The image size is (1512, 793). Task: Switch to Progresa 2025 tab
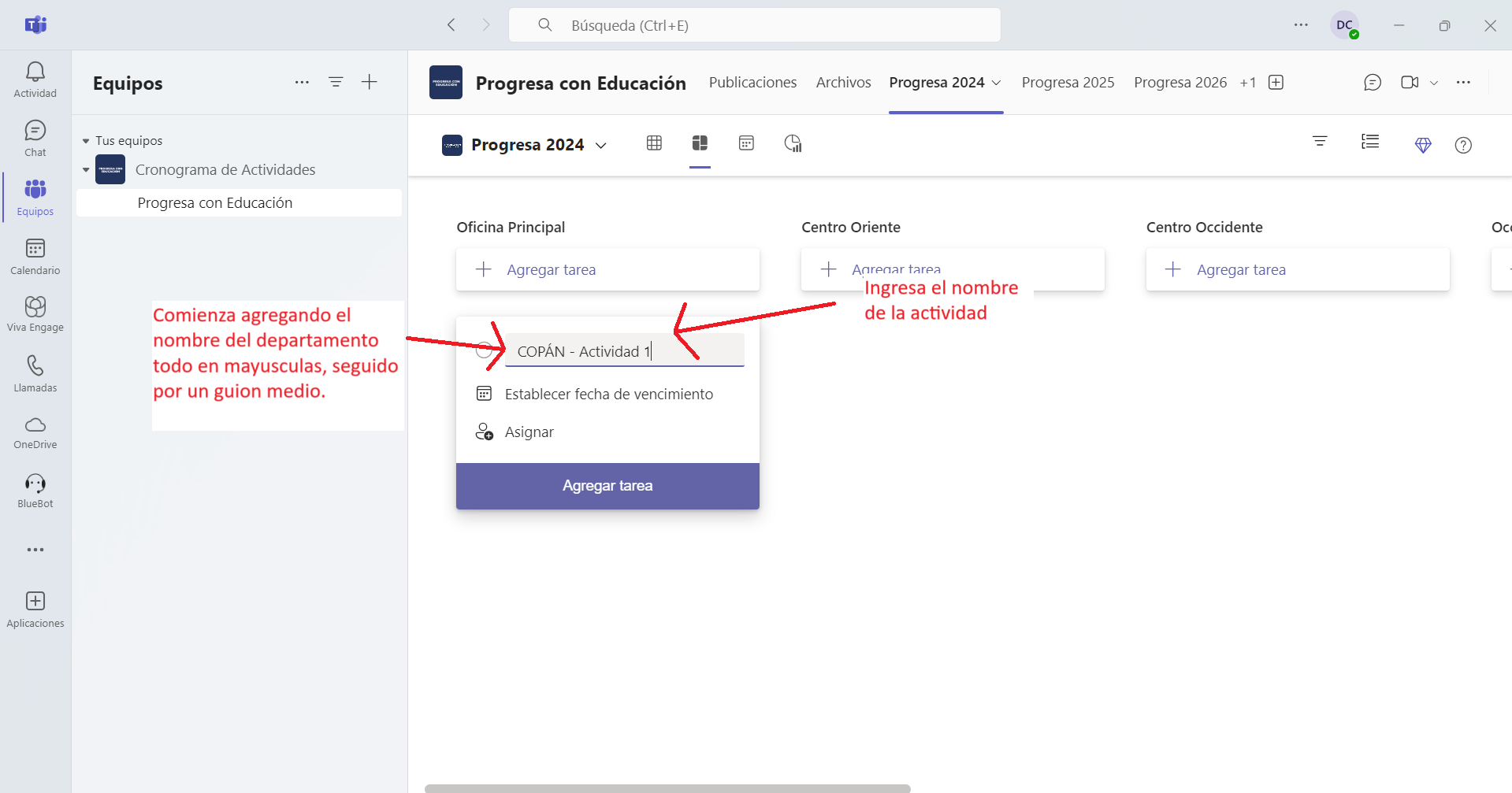coord(1068,83)
